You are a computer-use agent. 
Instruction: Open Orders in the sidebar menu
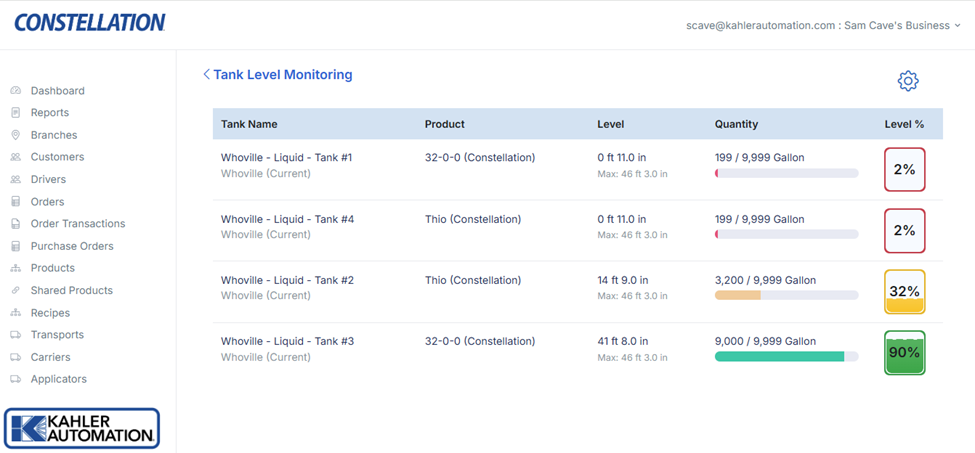point(47,202)
